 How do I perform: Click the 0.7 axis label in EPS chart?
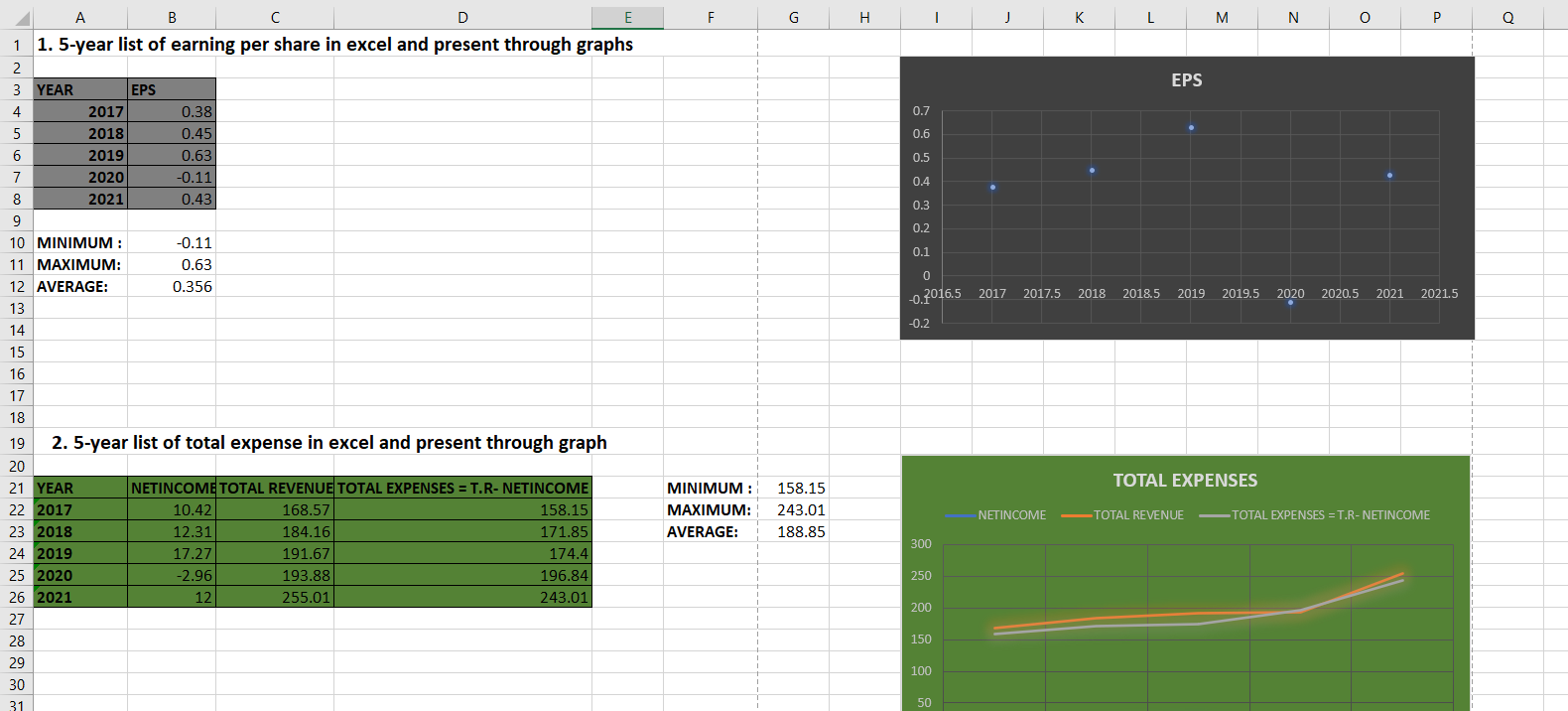point(921,110)
